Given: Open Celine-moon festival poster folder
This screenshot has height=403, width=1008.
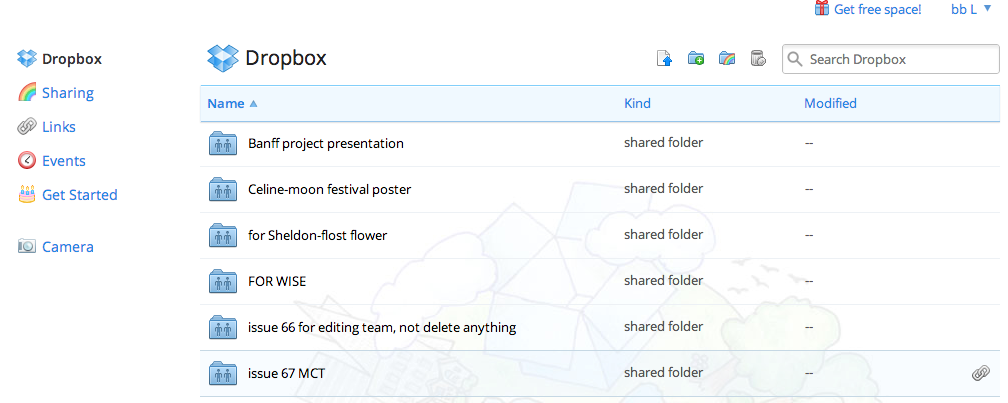Looking at the screenshot, I should coord(329,189).
